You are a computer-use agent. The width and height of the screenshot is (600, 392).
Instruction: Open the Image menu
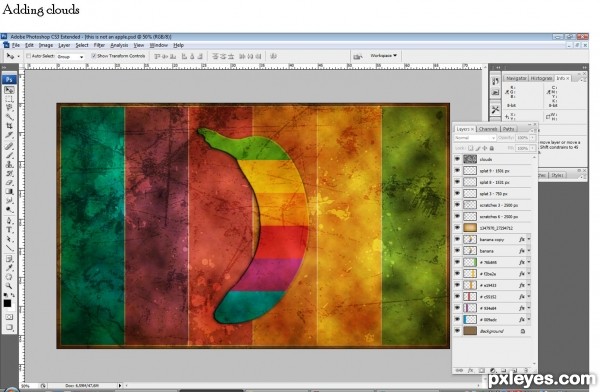46,45
